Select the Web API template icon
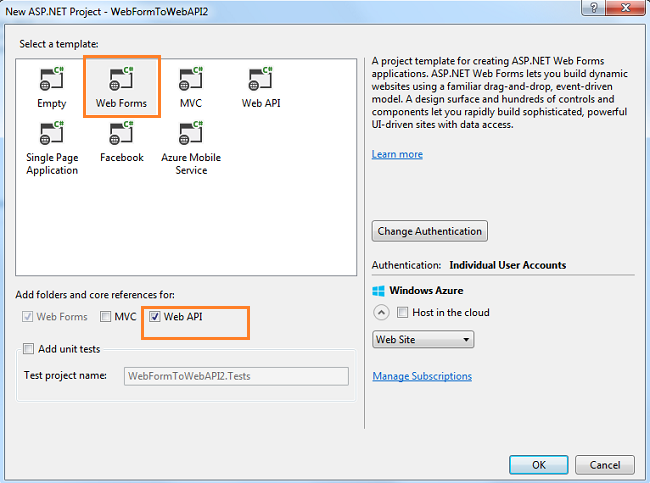 (x=259, y=80)
